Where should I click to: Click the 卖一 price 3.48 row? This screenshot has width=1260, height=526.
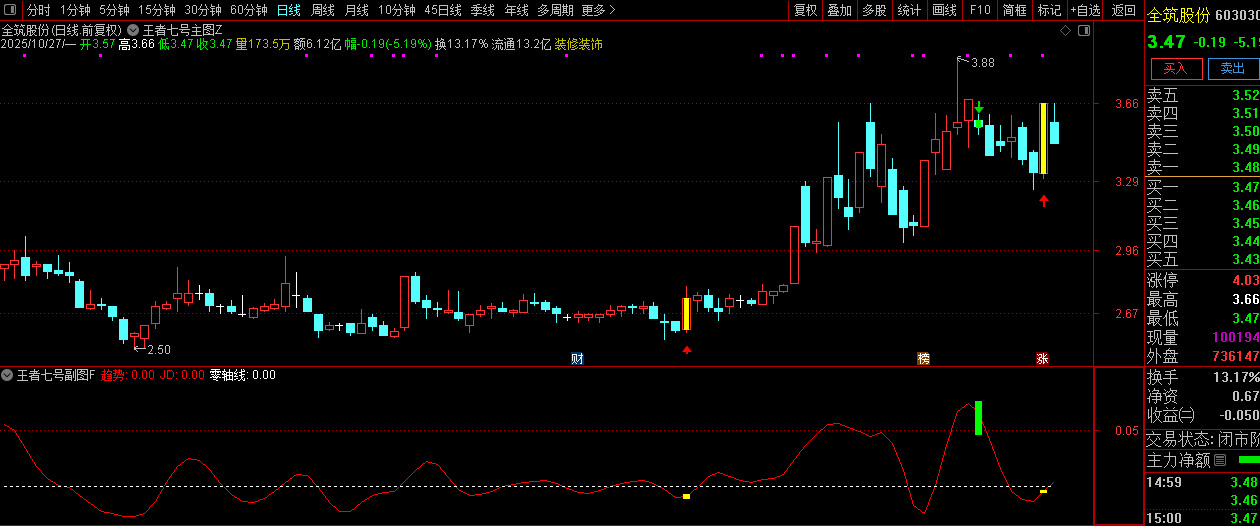pos(1202,167)
